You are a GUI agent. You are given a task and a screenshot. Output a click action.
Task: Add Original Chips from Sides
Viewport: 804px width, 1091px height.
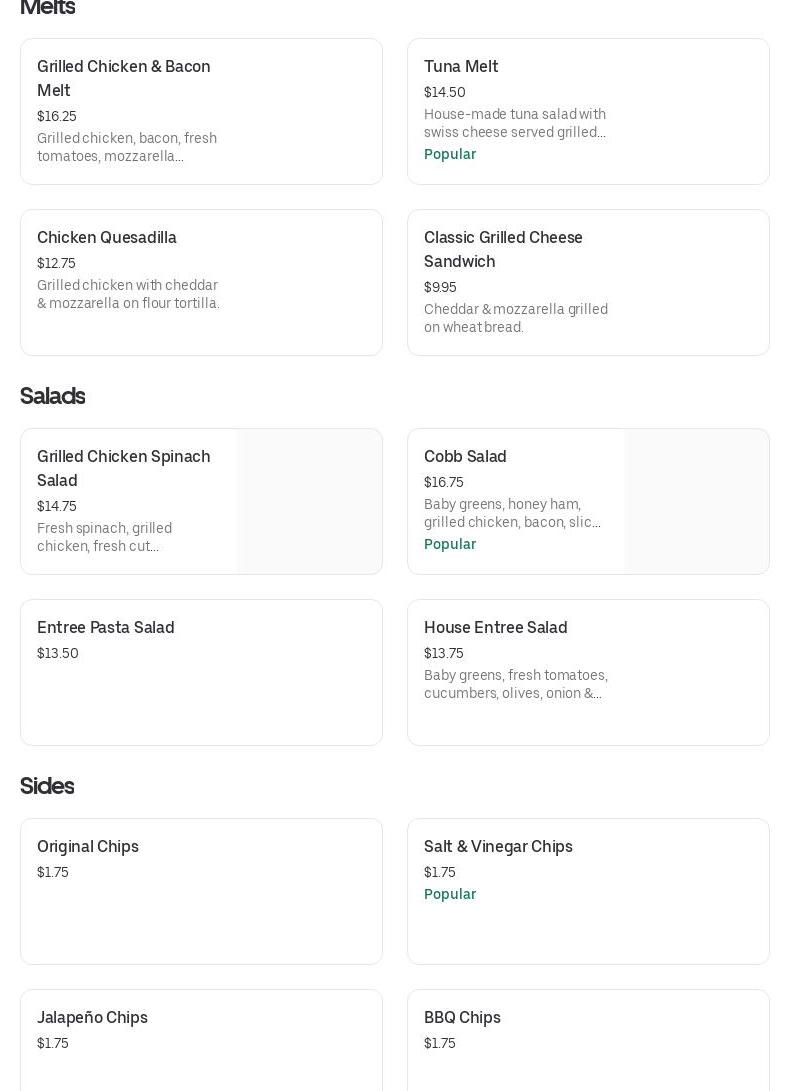[88, 847]
